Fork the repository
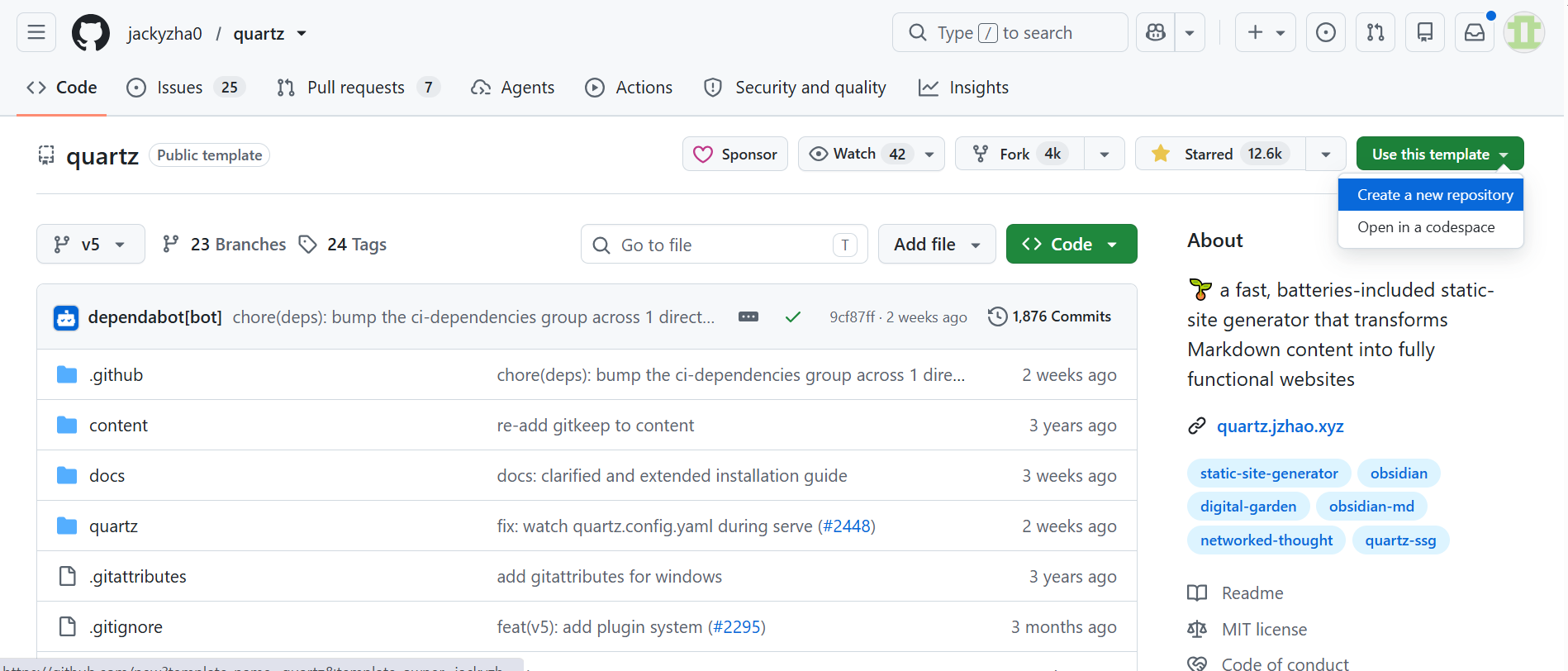 click(x=1019, y=154)
